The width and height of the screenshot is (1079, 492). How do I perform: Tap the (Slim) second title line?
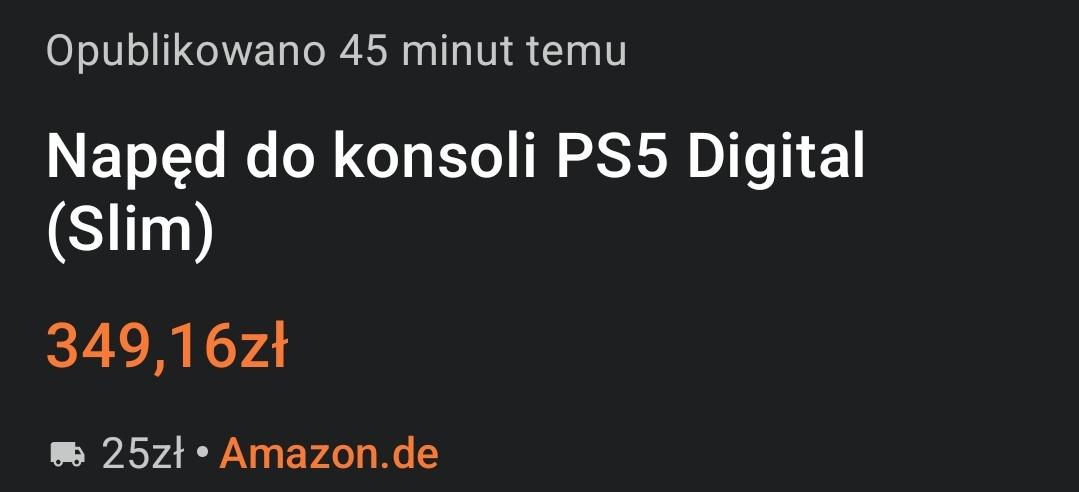pos(130,232)
